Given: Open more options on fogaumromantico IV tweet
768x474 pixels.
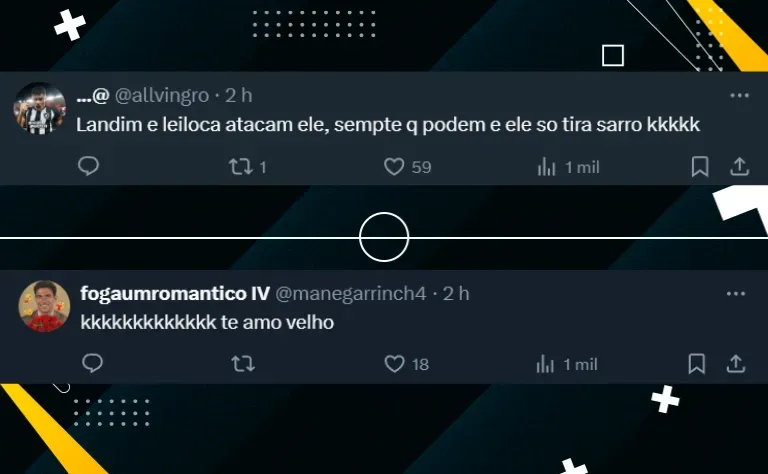Looking at the screenshot, I should (736, 294).
